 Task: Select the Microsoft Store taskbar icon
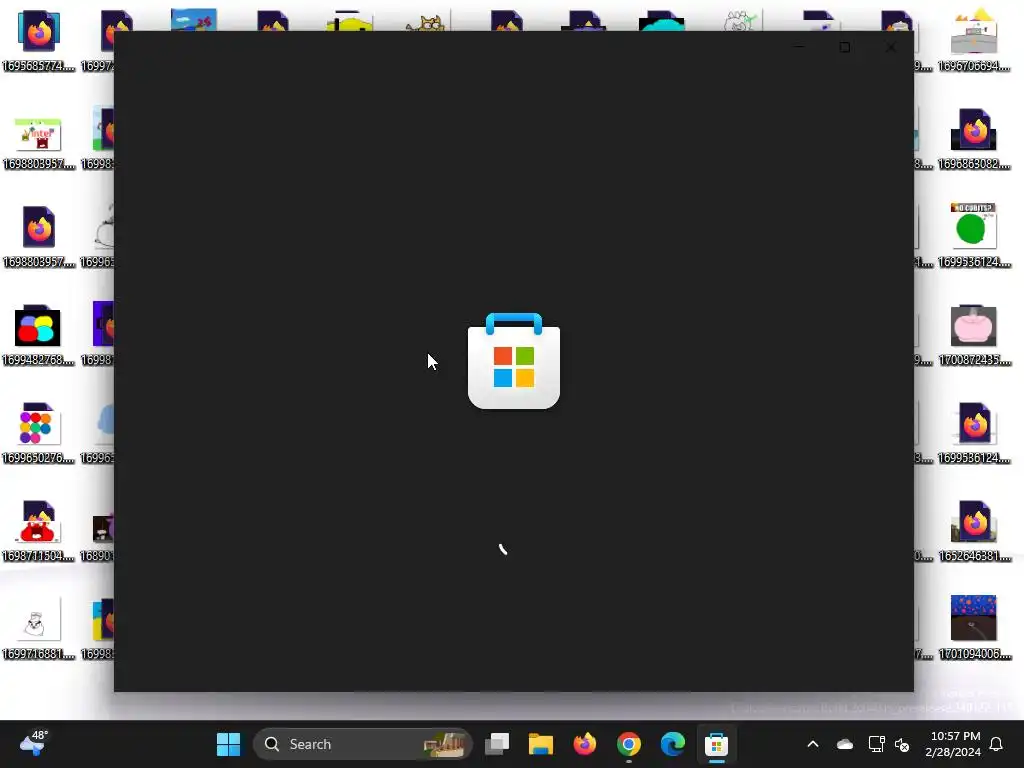(x=716, y=744)
